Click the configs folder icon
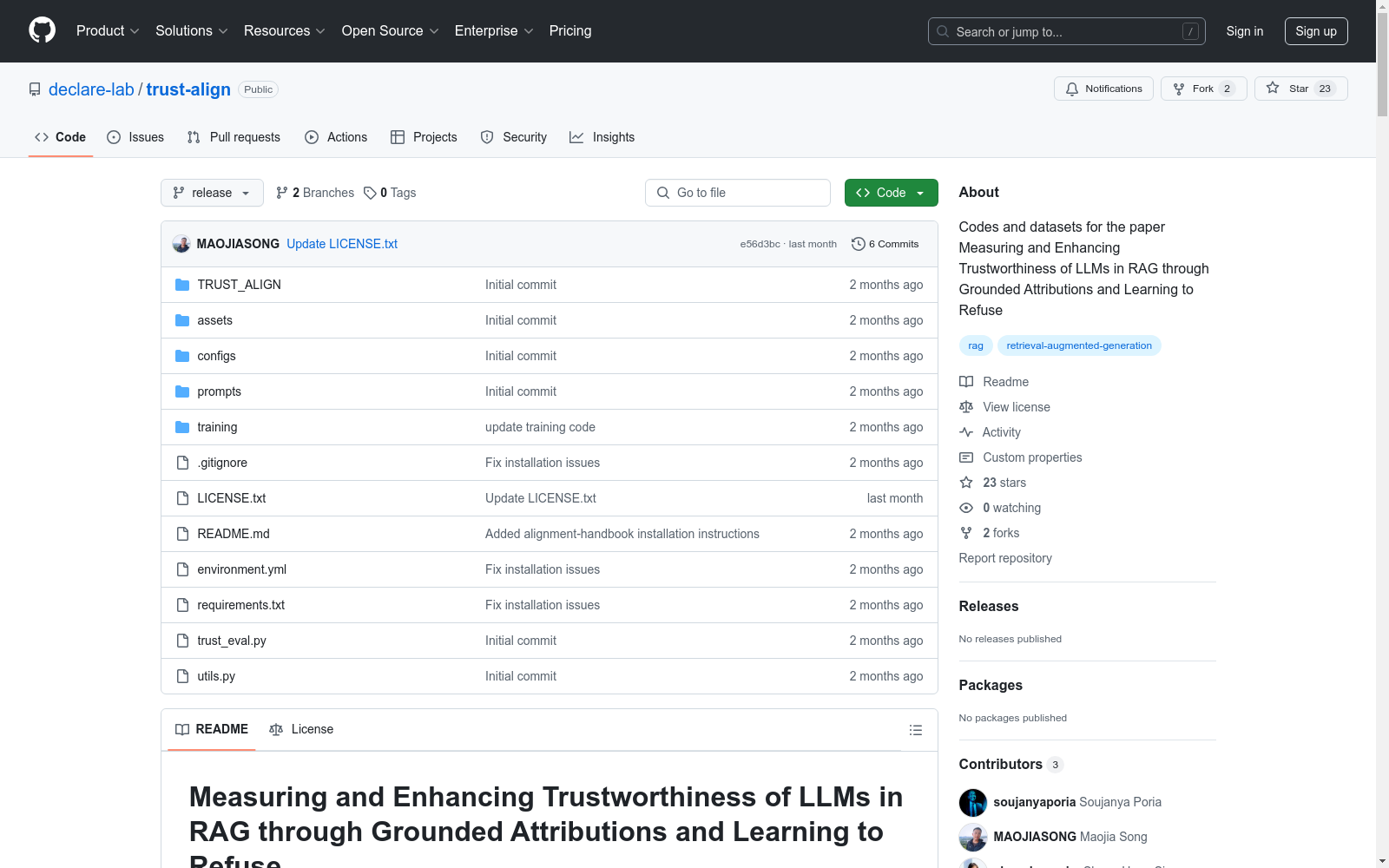Image resolution: width=1389 pixels, height=868 pixels. (182, 356)
